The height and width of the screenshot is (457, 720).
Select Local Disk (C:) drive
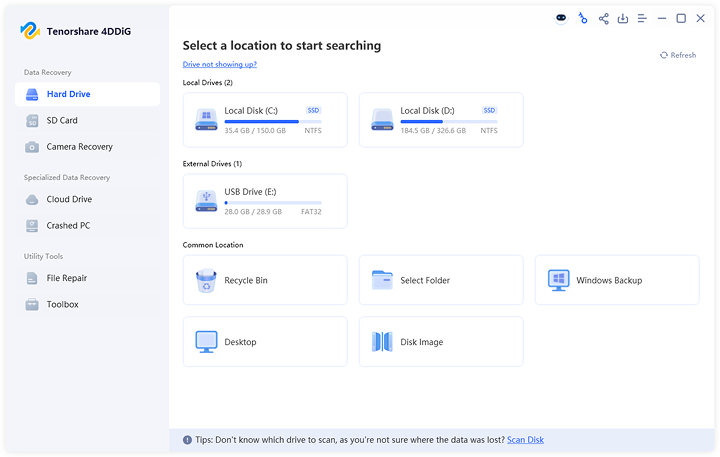point(265,120)
